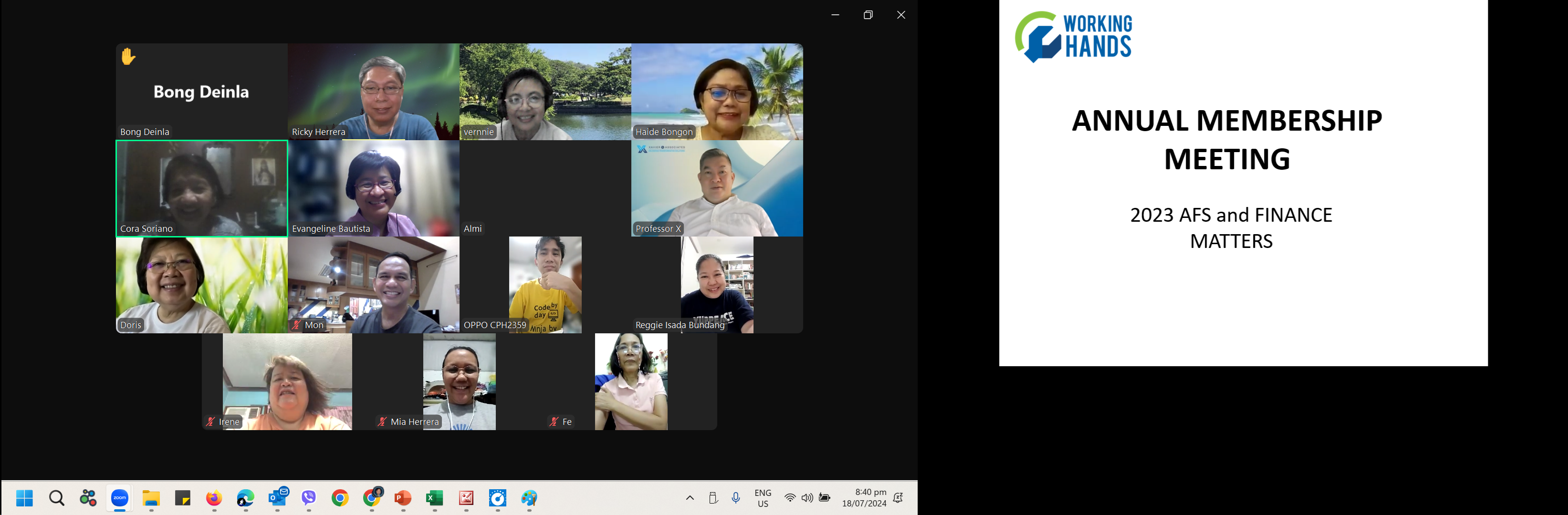The image size is (1568, 515).
Task: Open Windows taskbar search
Action: click(x=57, y=498)
